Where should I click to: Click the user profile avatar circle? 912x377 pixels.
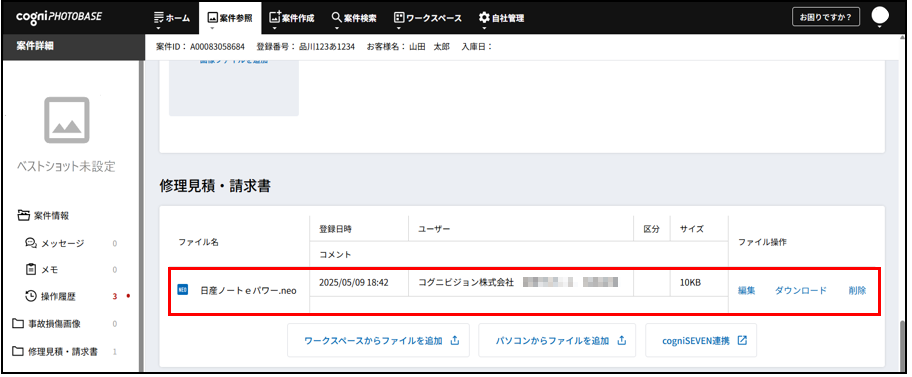click(880, 16)
